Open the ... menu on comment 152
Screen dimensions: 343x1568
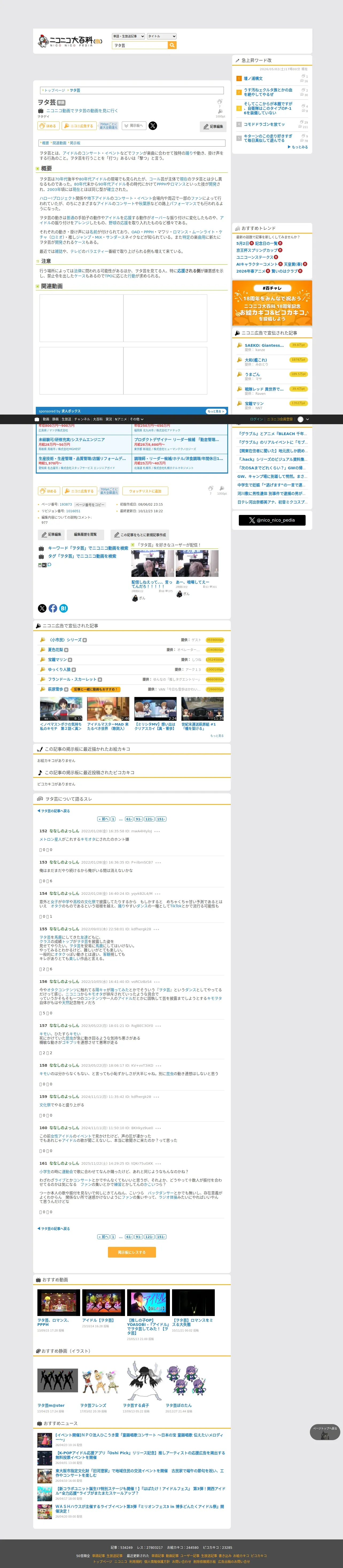157,831
